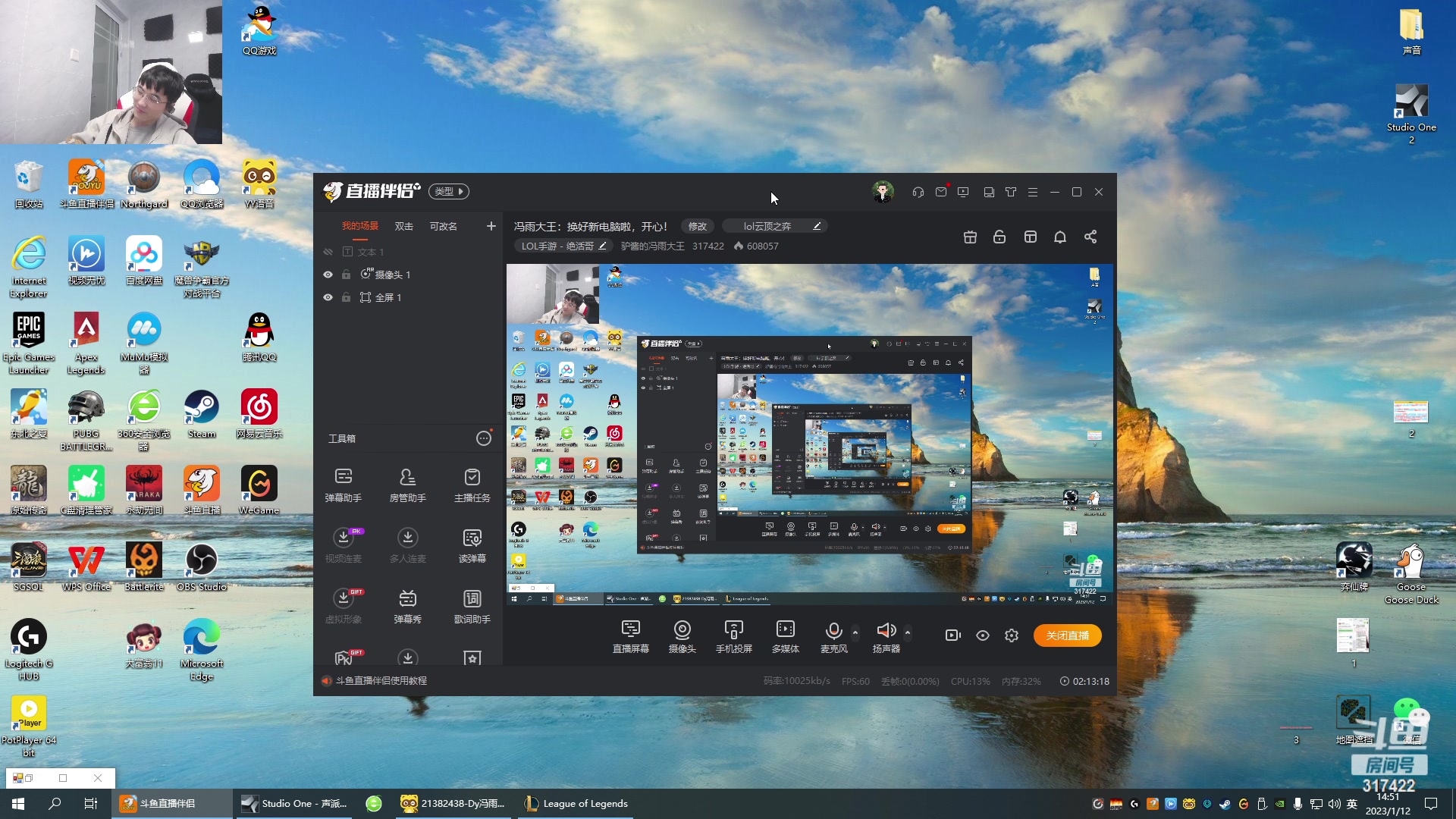Switch to the 可改名 scene tab

pyautogui.click(x=443, y=226)
